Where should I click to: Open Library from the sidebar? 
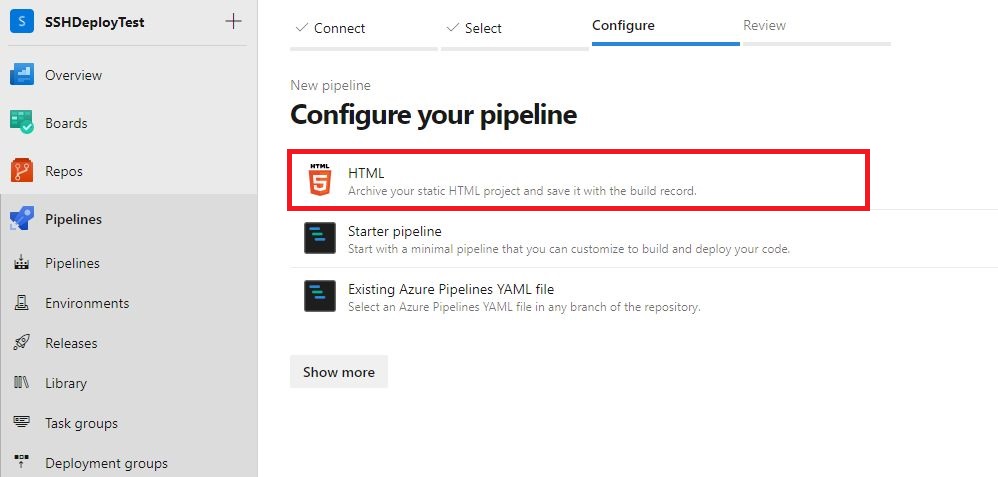(127, 383)
